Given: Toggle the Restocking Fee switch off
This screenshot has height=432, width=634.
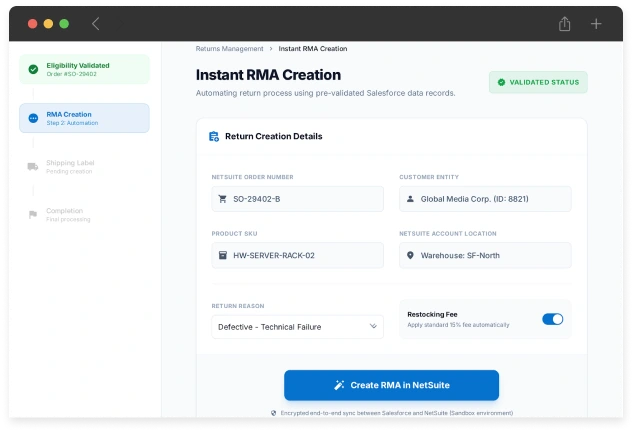Looking at the screenshot, I should (552, 319).
